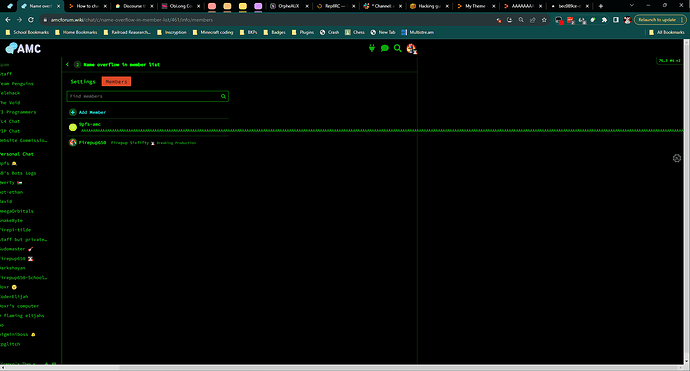The height and width of the screenshot is (371, 690).
Task: Switch to the 'Hacking gu' browser tab
Action: pyautogui.click(x=429, y=6)
